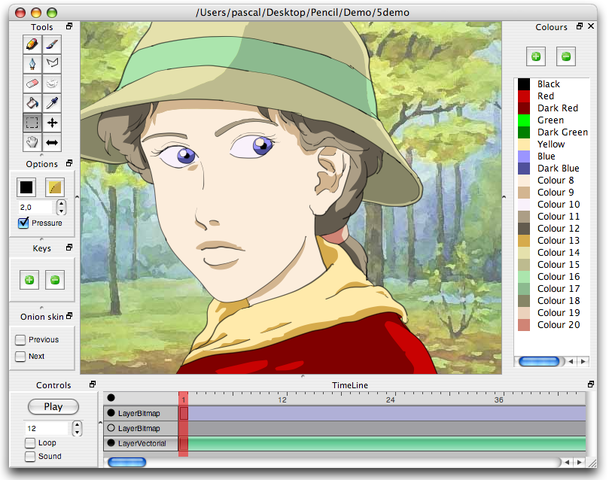Select the Brush tool
Viewport: 609px width, 480px height.
tap(52, 44)
